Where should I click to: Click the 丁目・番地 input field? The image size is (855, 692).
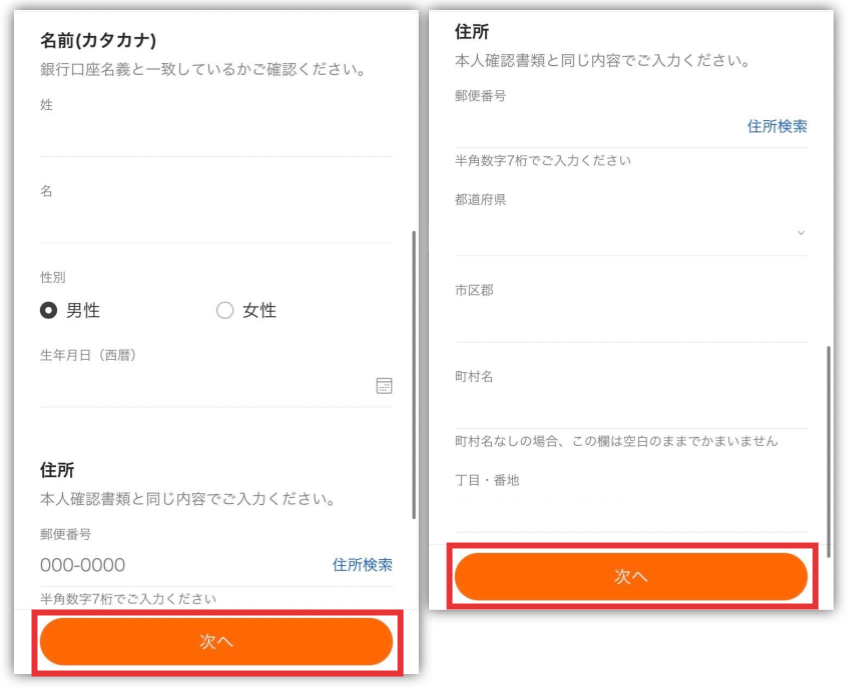630,510
